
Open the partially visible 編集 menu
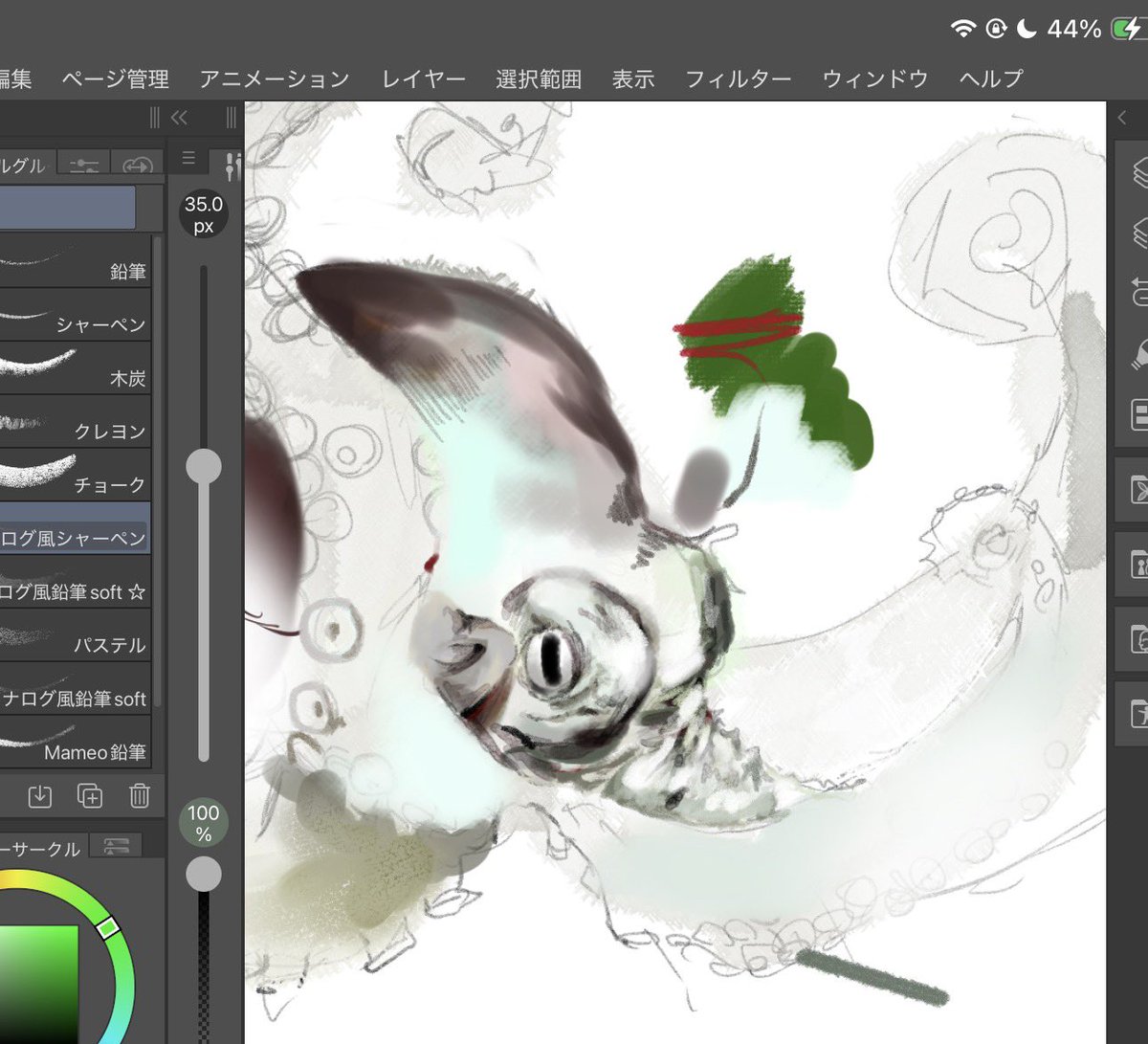[15, 78]
